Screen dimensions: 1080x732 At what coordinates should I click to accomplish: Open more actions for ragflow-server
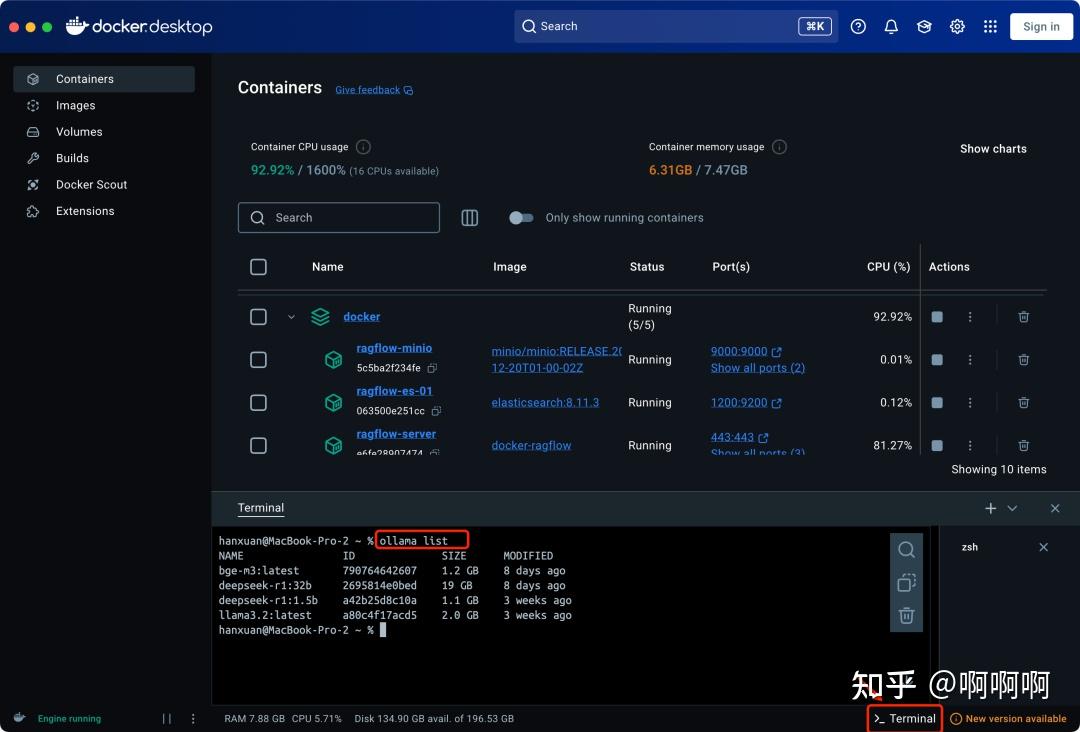coord(970,446)
